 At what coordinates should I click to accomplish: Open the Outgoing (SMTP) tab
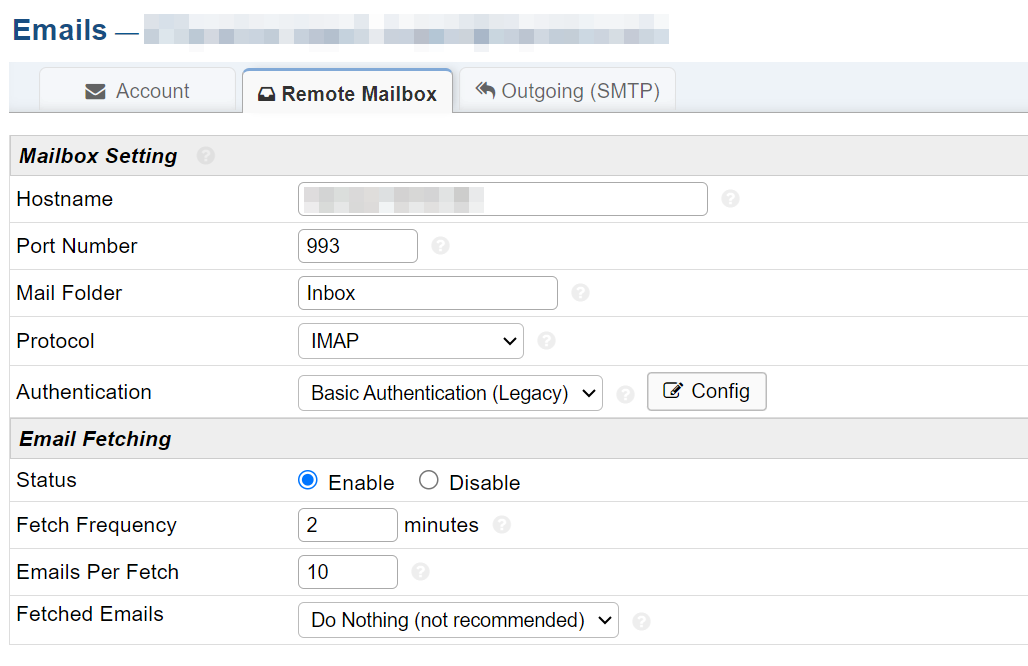567,91
